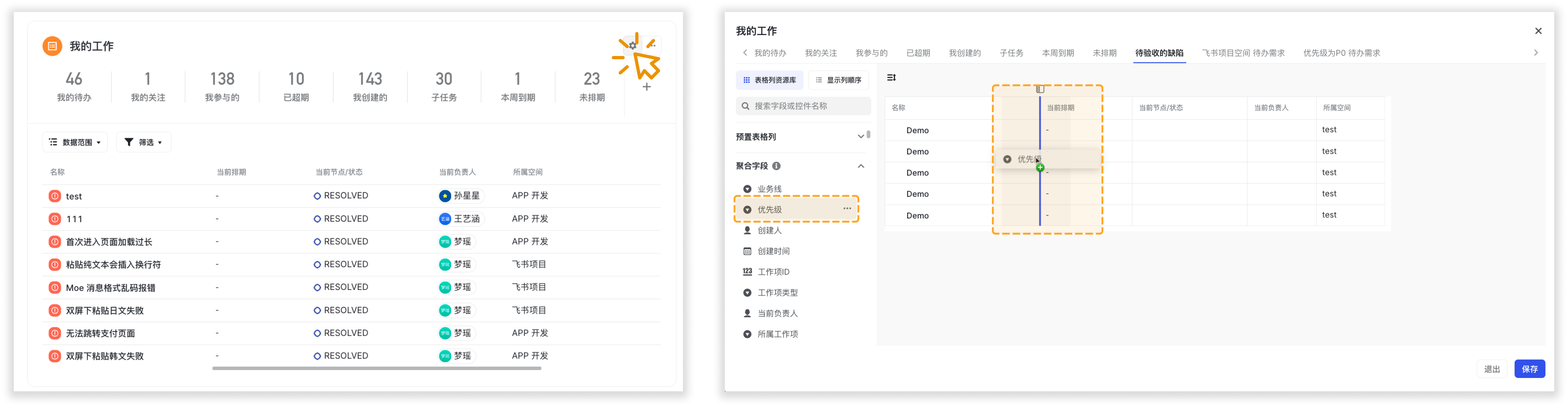
Task: Click the info icon next to 聚合字段
Action: (777, 166)
